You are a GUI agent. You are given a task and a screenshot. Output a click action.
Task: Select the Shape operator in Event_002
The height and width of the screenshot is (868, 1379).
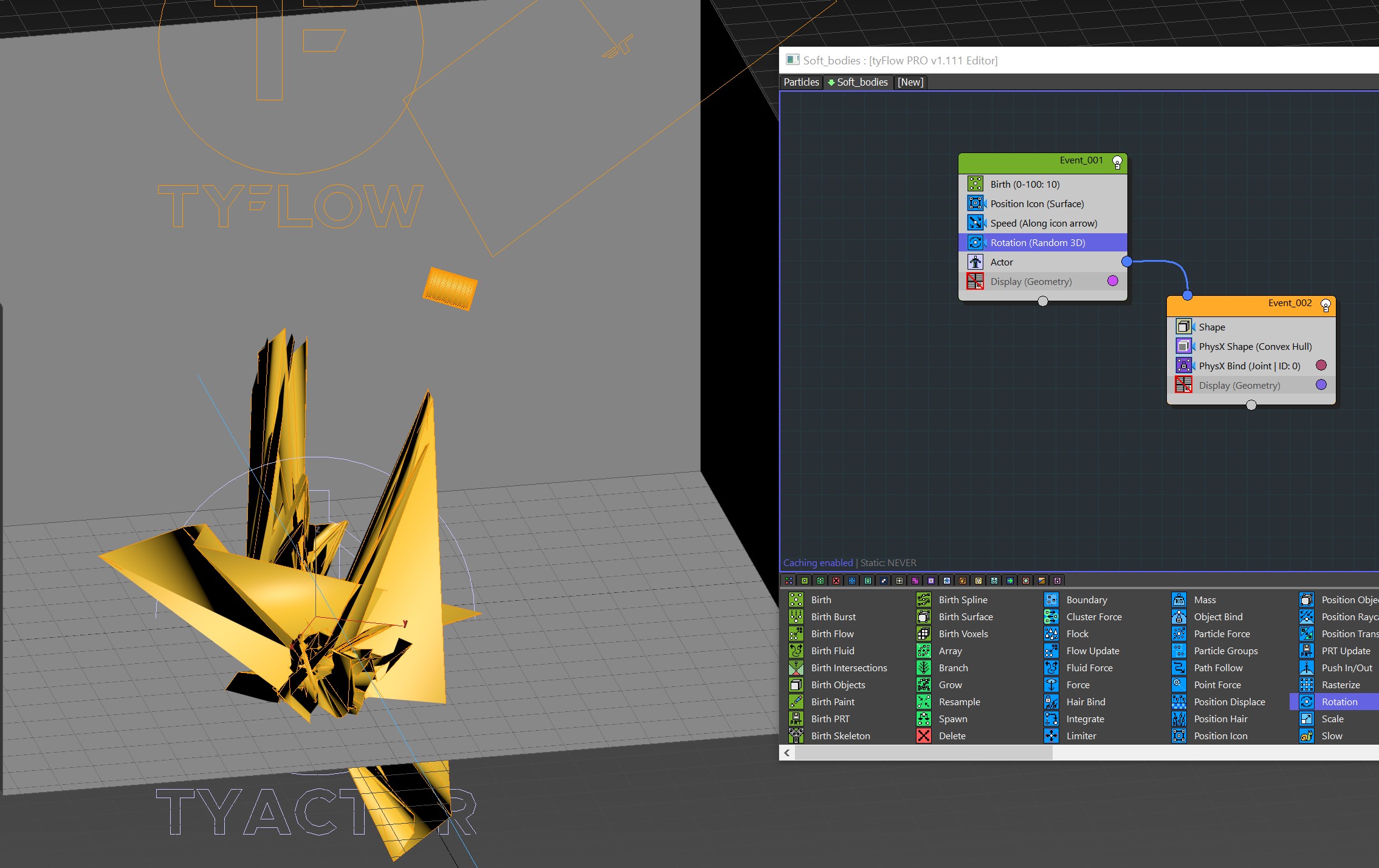(1251, 327)
